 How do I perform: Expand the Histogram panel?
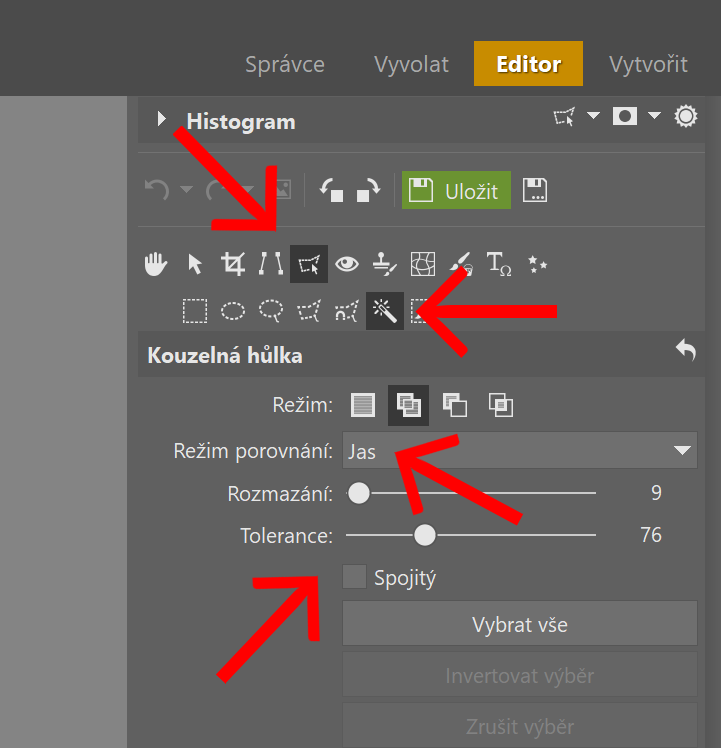pos(162,119)
